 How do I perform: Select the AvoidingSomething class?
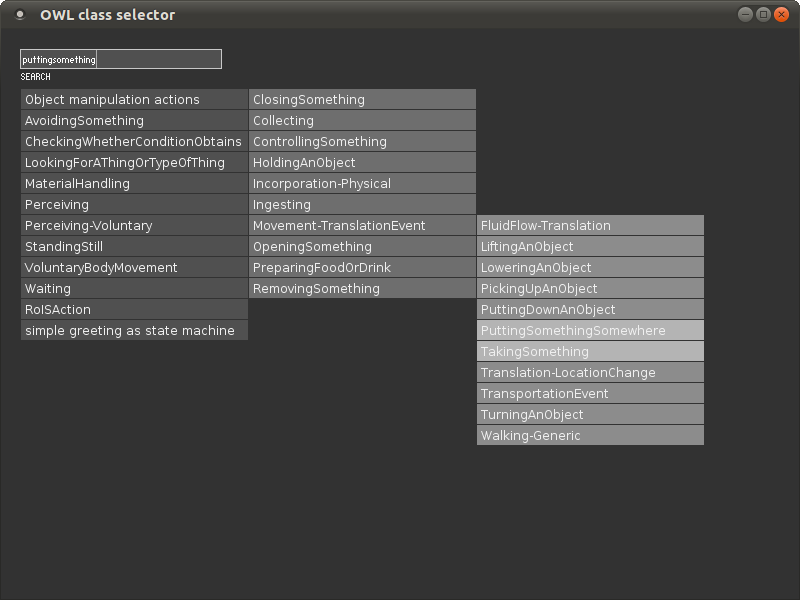point(134,120)
